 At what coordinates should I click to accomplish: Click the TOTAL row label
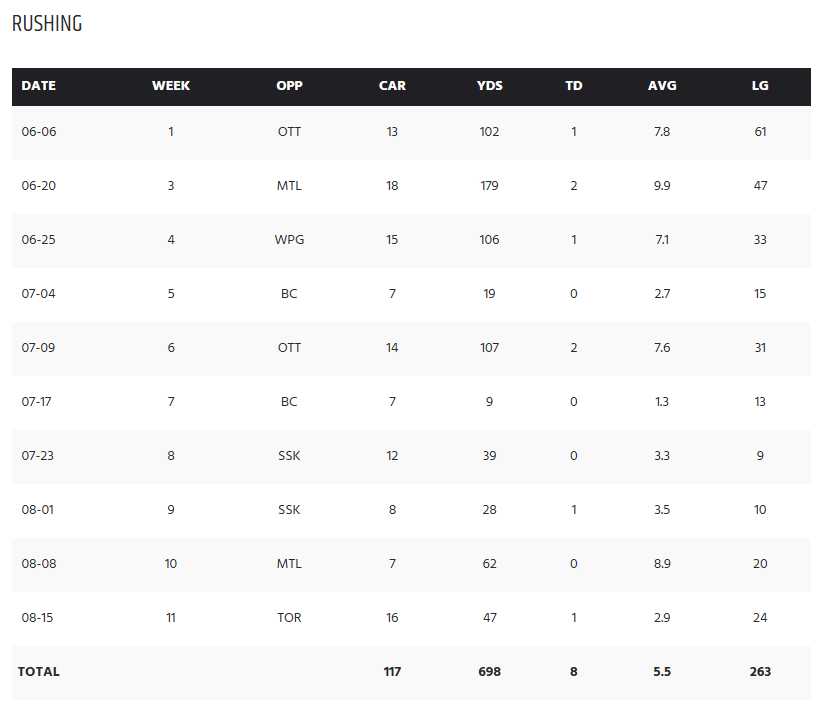(39, 672)
